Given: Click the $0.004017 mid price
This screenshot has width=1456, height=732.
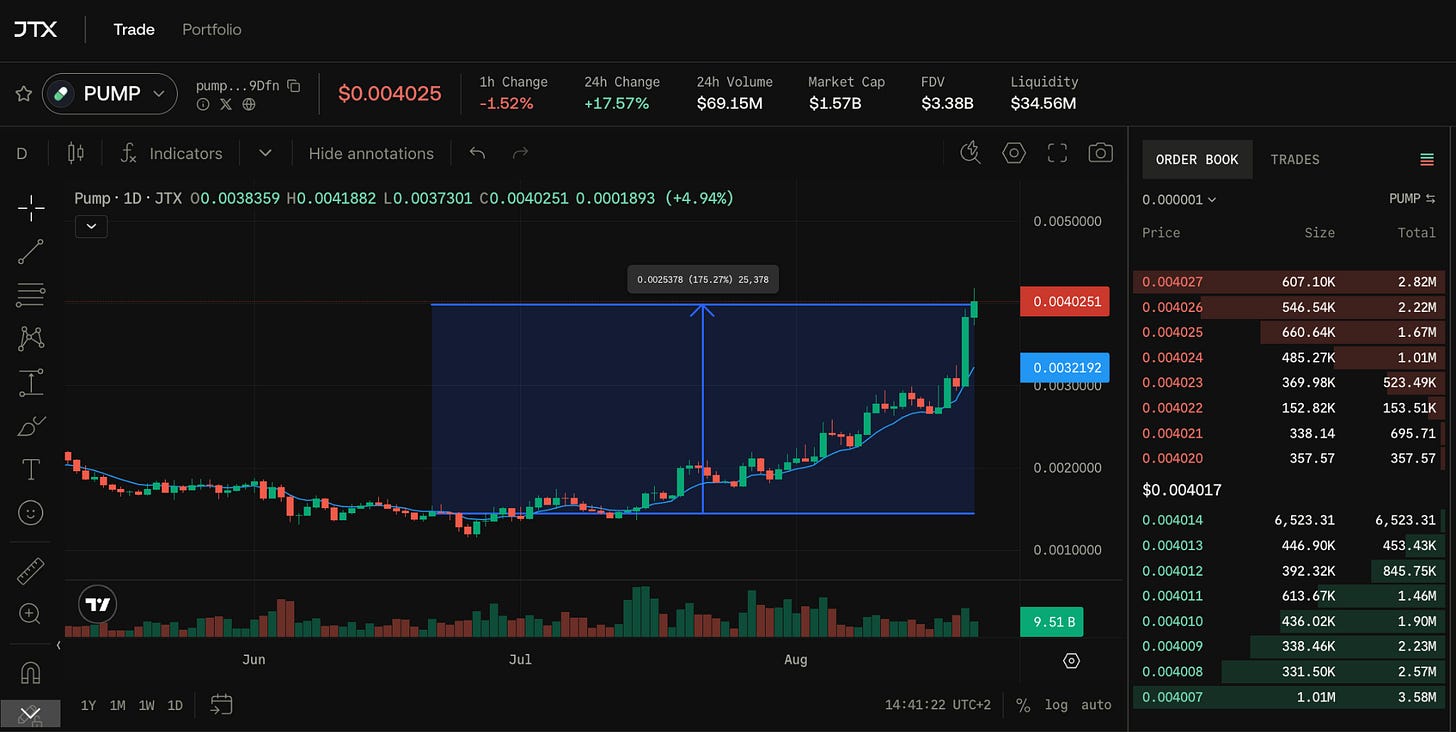Looking at the screenshot, I should point(1182,490).
